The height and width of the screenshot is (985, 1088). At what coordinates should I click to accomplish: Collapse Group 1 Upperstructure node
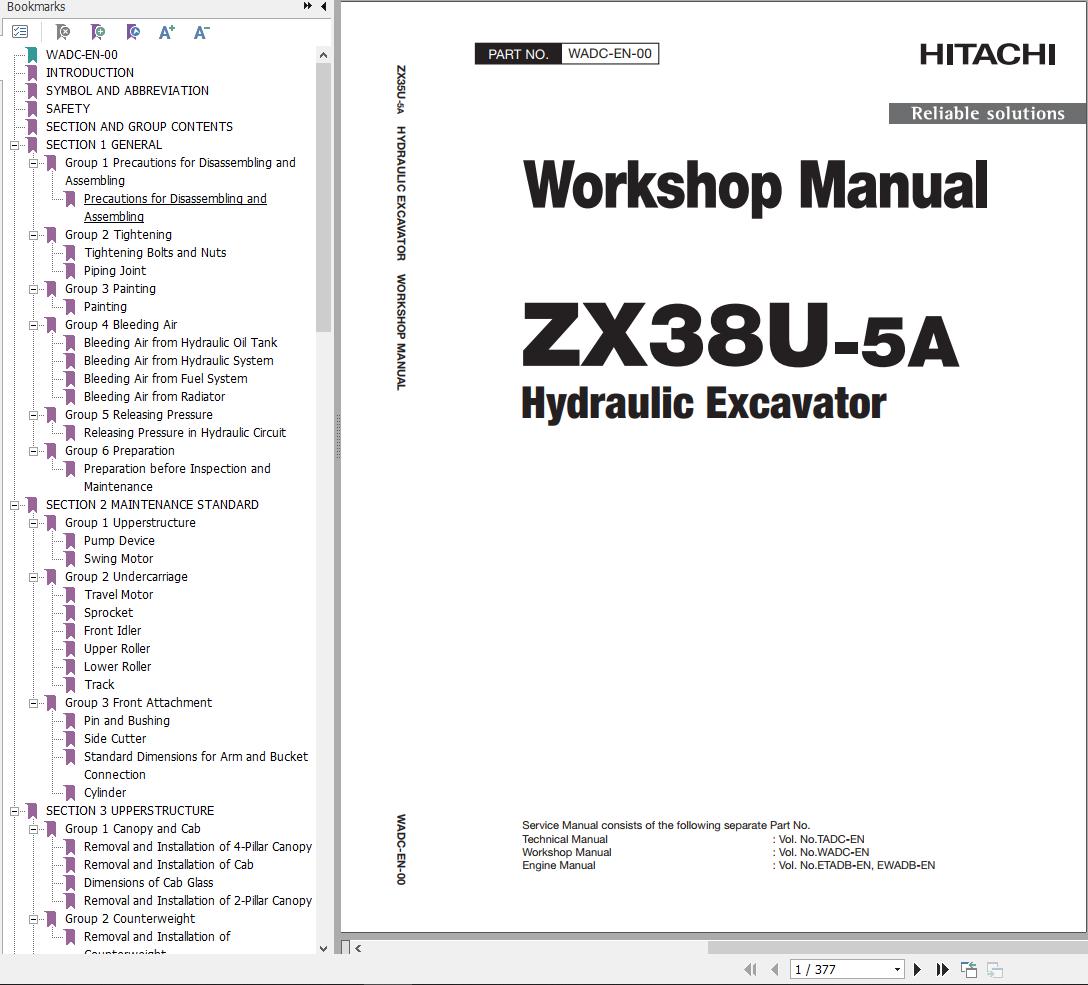pyautogui.click(x=33, y=524)
